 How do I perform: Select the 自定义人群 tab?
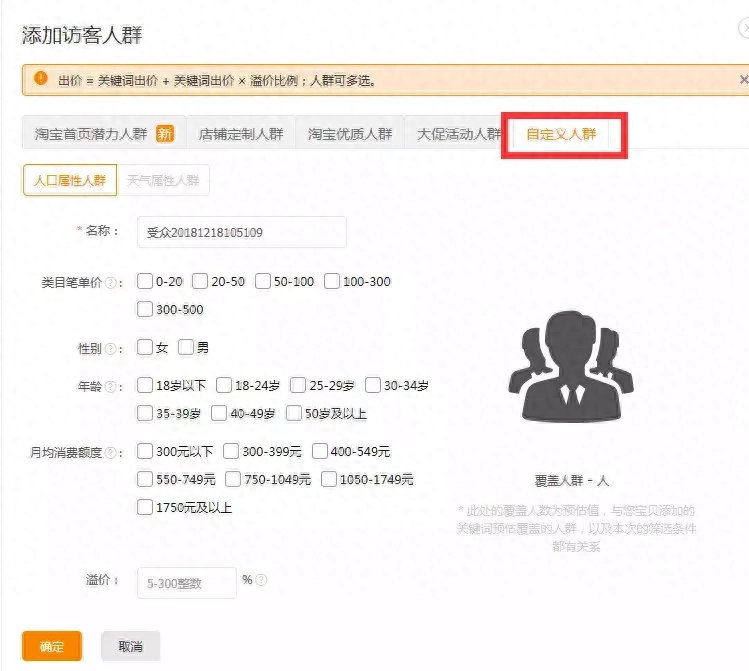561,134
